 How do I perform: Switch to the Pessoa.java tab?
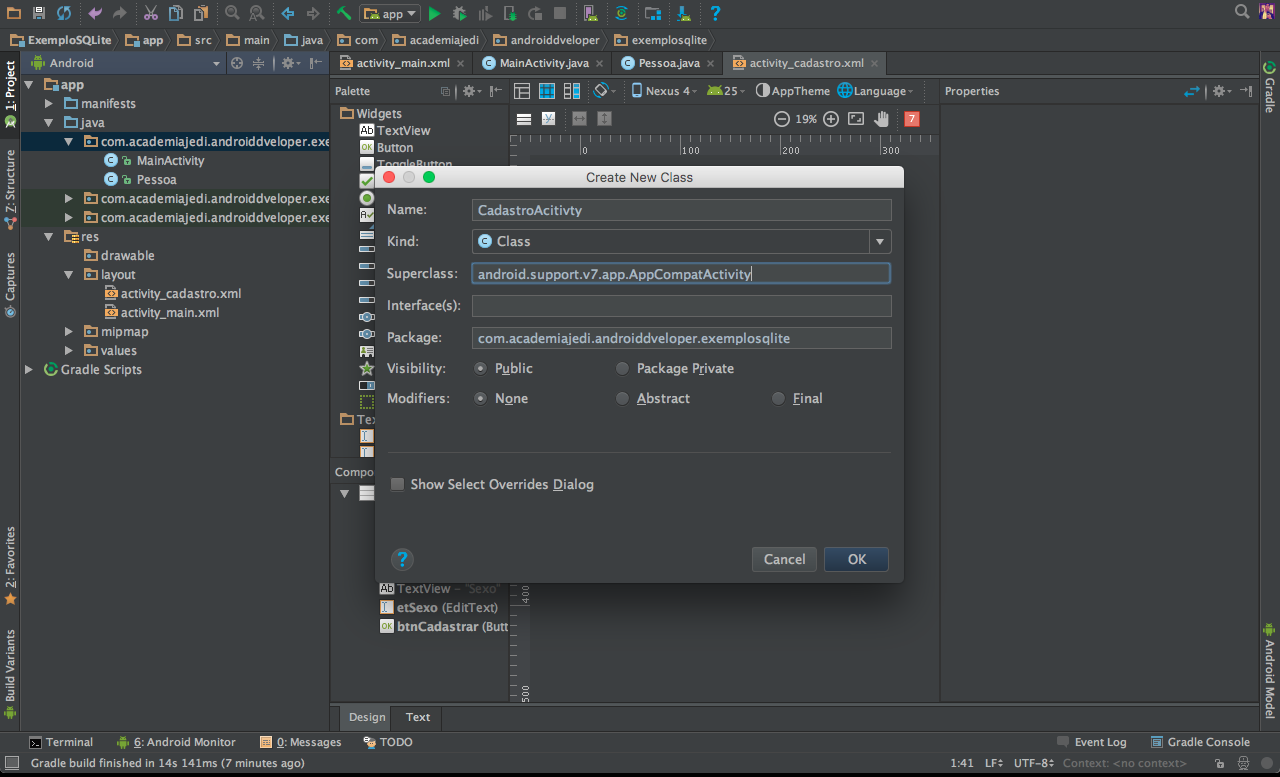668,63
